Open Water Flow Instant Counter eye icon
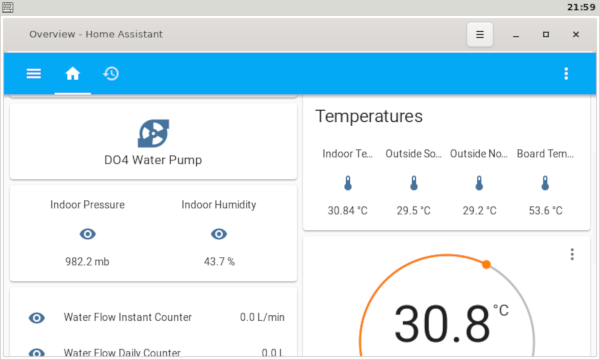 point(37,318)
